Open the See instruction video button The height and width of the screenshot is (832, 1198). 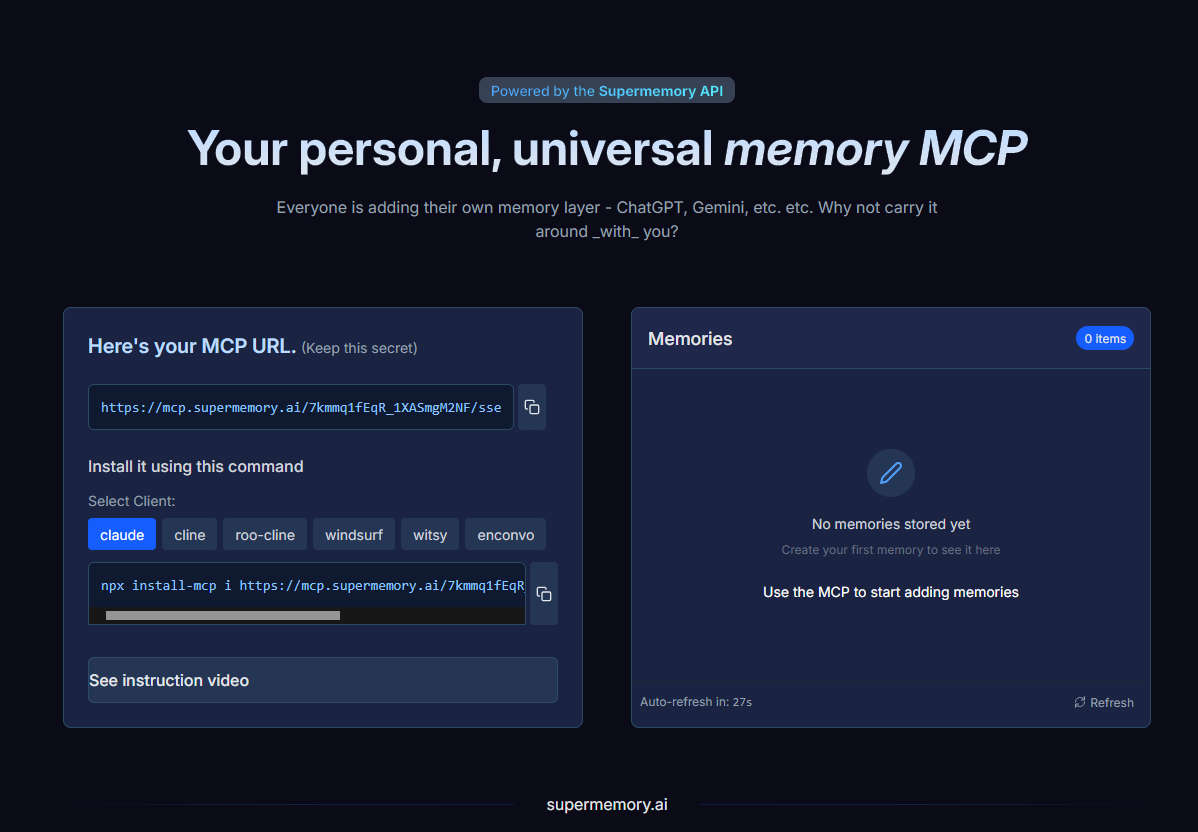322,680
